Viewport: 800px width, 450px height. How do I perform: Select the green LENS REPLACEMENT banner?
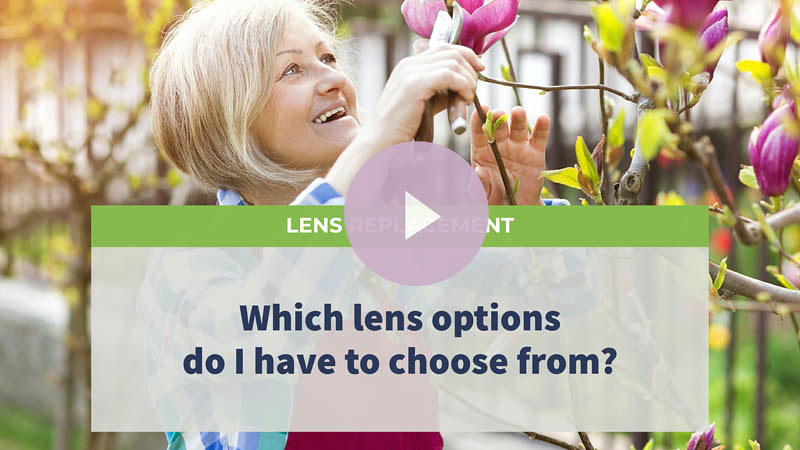399,226
